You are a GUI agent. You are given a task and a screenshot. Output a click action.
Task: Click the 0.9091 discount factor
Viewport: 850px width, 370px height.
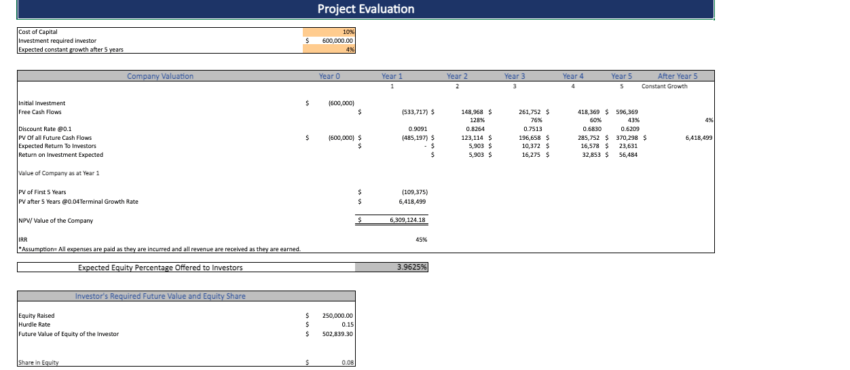coord(418,129)
